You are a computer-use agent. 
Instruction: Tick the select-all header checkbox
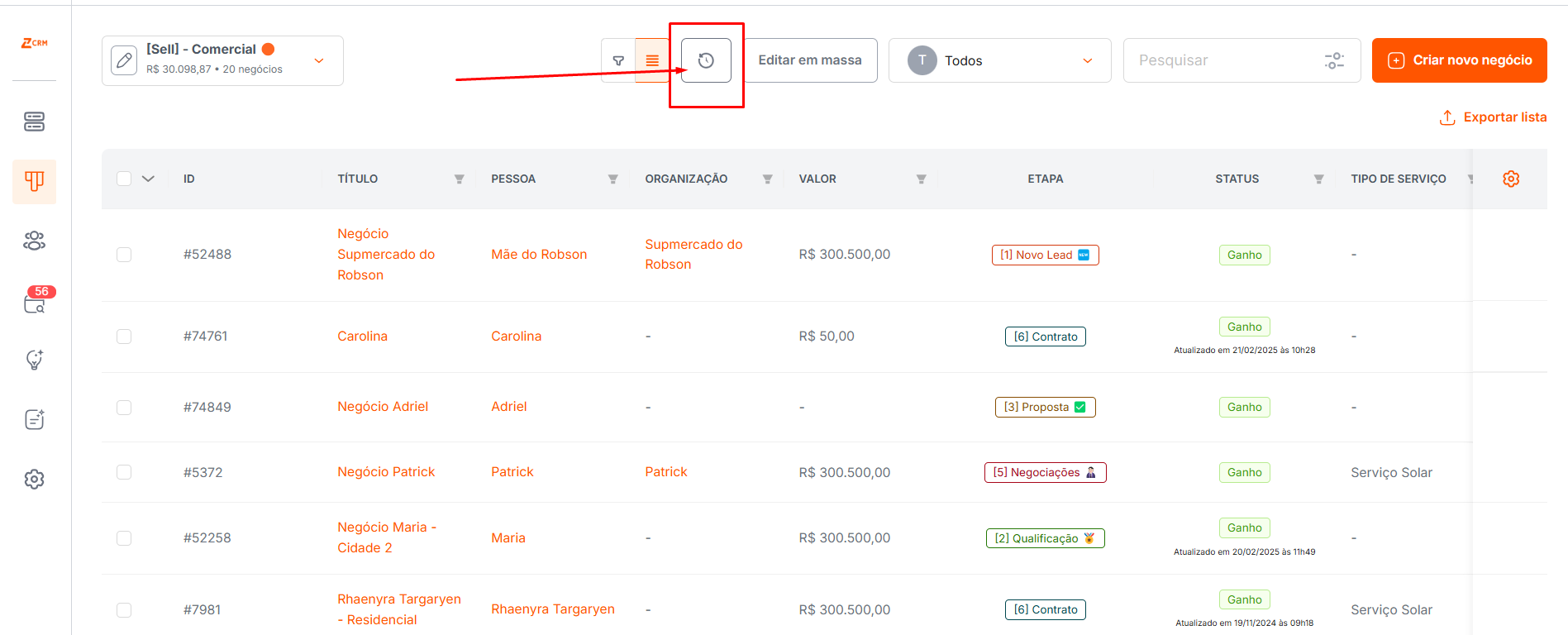(x=124, y=179)
